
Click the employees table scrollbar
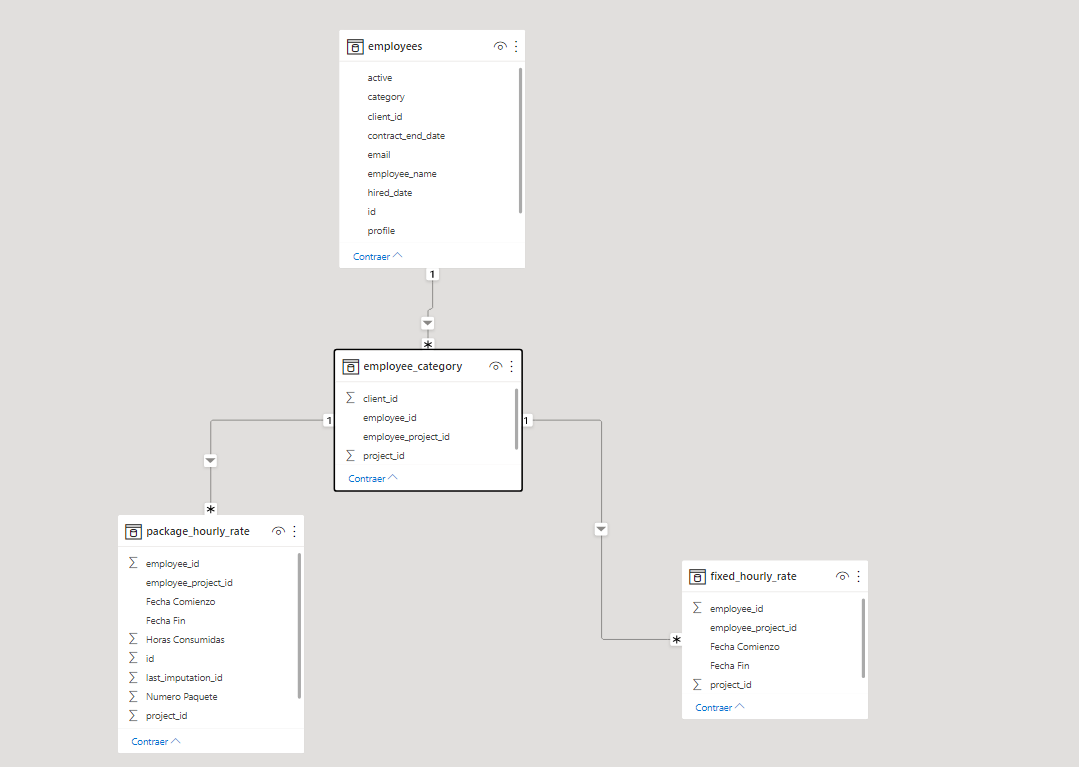(520, 140)
